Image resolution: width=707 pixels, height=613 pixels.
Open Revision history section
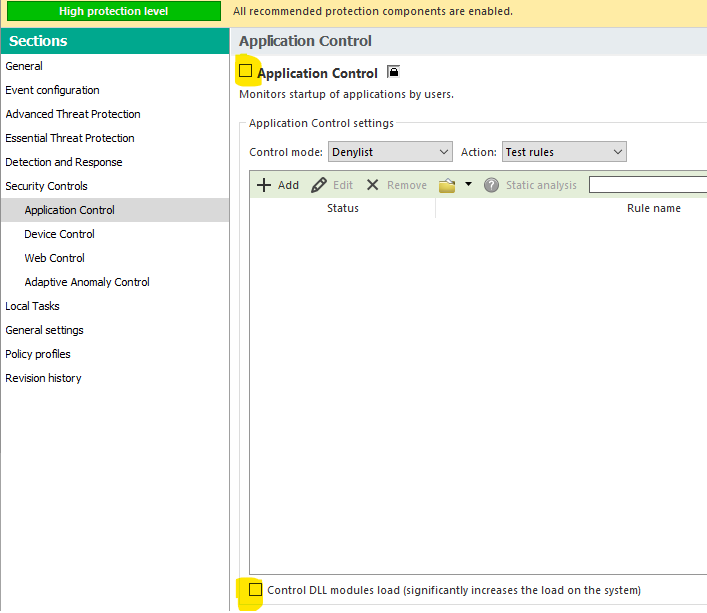pos(43,378)
